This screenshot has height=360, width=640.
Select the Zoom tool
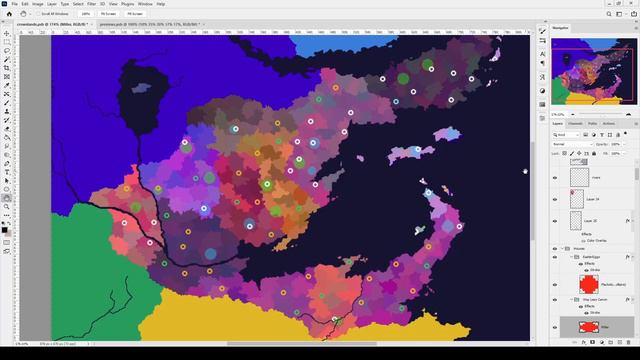pyautogui.click(x=7, y=207)
